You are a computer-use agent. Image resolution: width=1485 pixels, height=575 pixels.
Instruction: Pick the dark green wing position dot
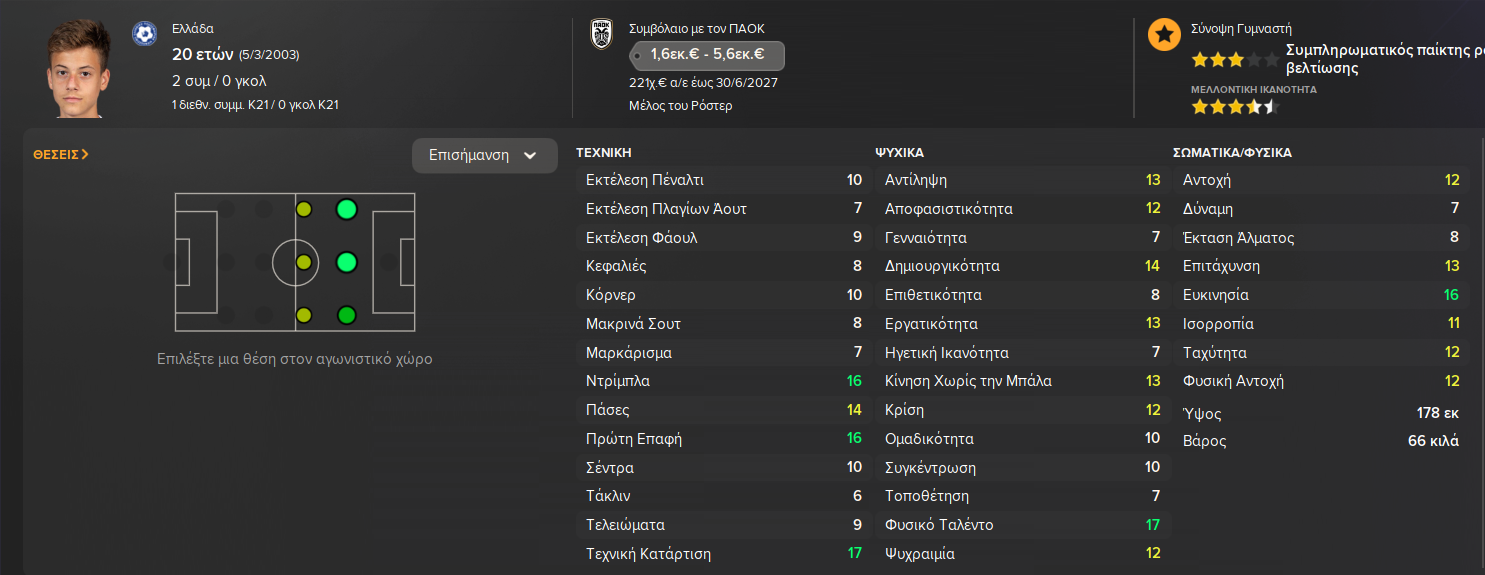point(346,315)
